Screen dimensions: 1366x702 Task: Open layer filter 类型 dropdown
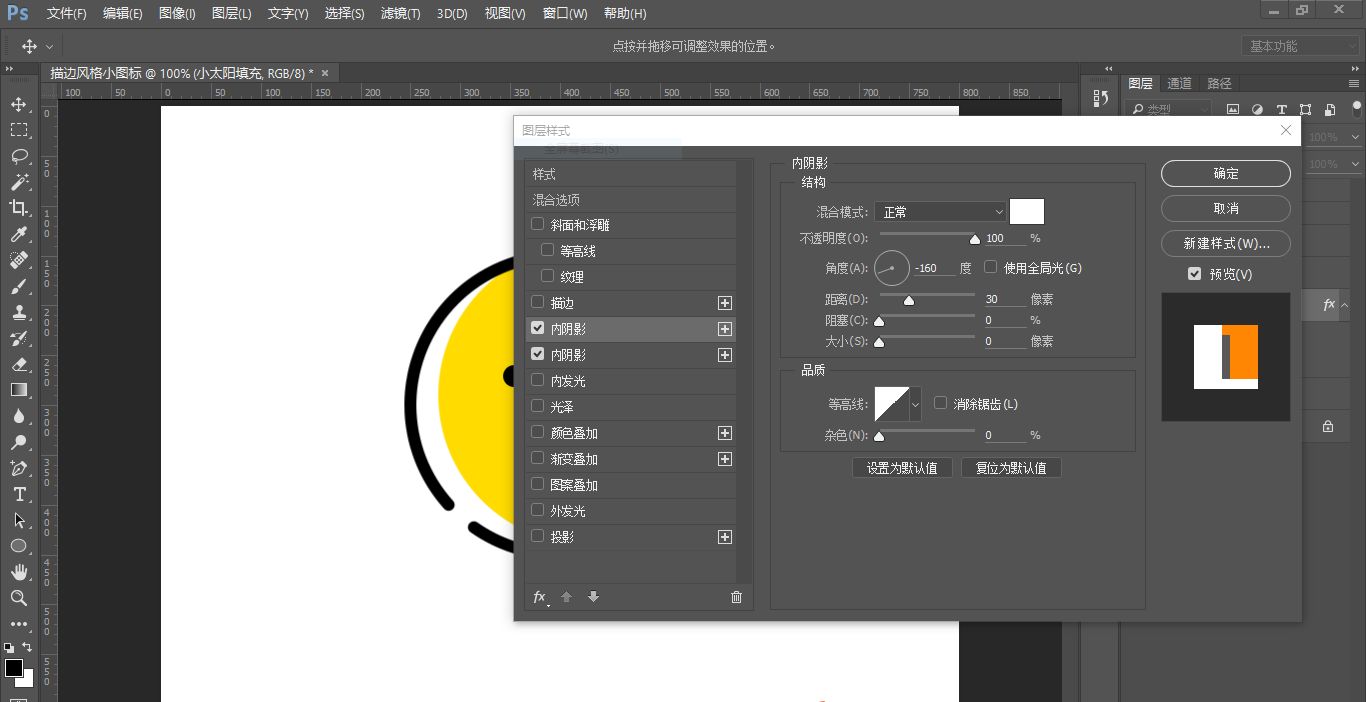(1168, 109)
